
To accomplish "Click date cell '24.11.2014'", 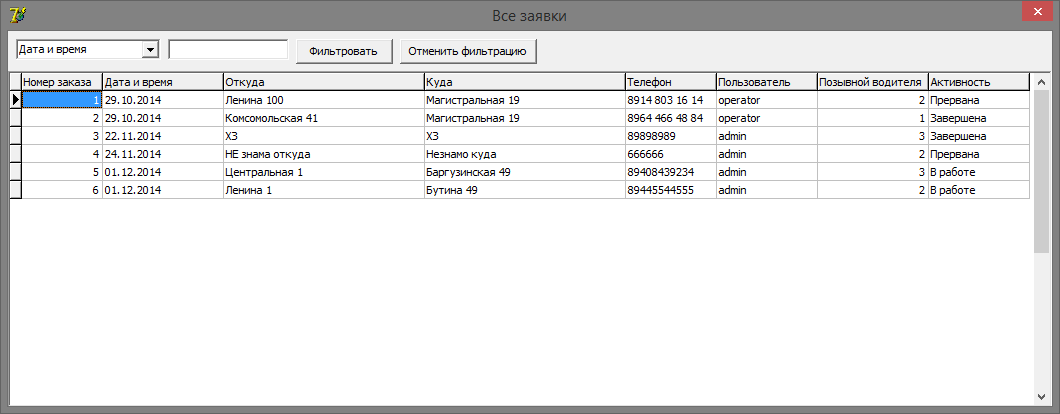I will click(162, 154).
